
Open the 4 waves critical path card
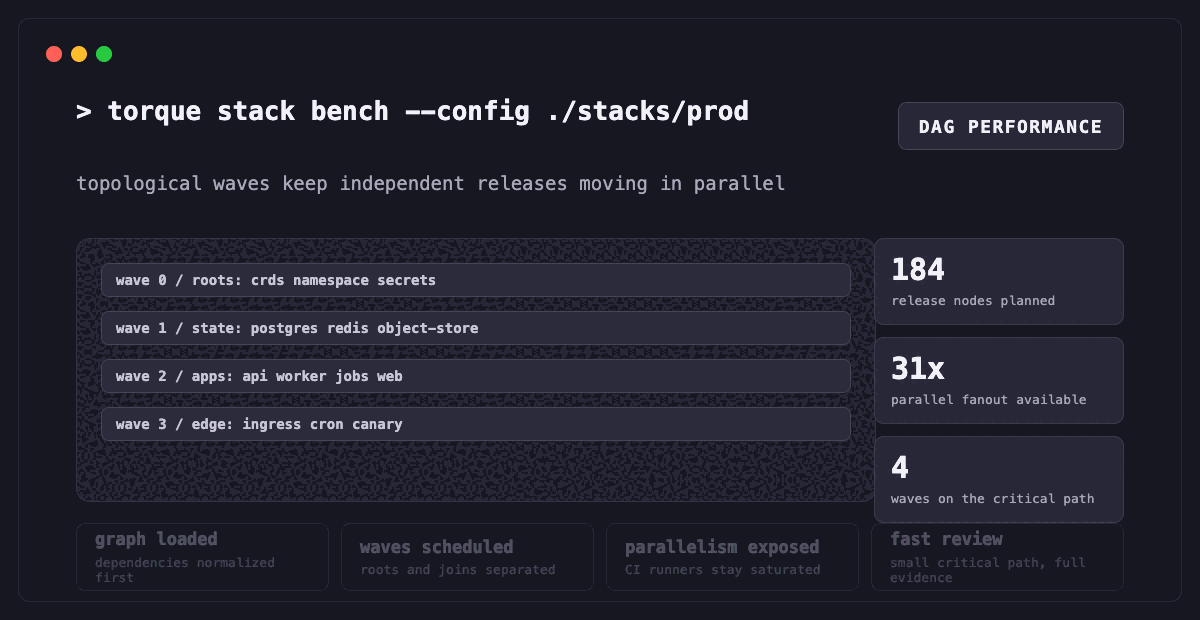(x=999, y=479)
